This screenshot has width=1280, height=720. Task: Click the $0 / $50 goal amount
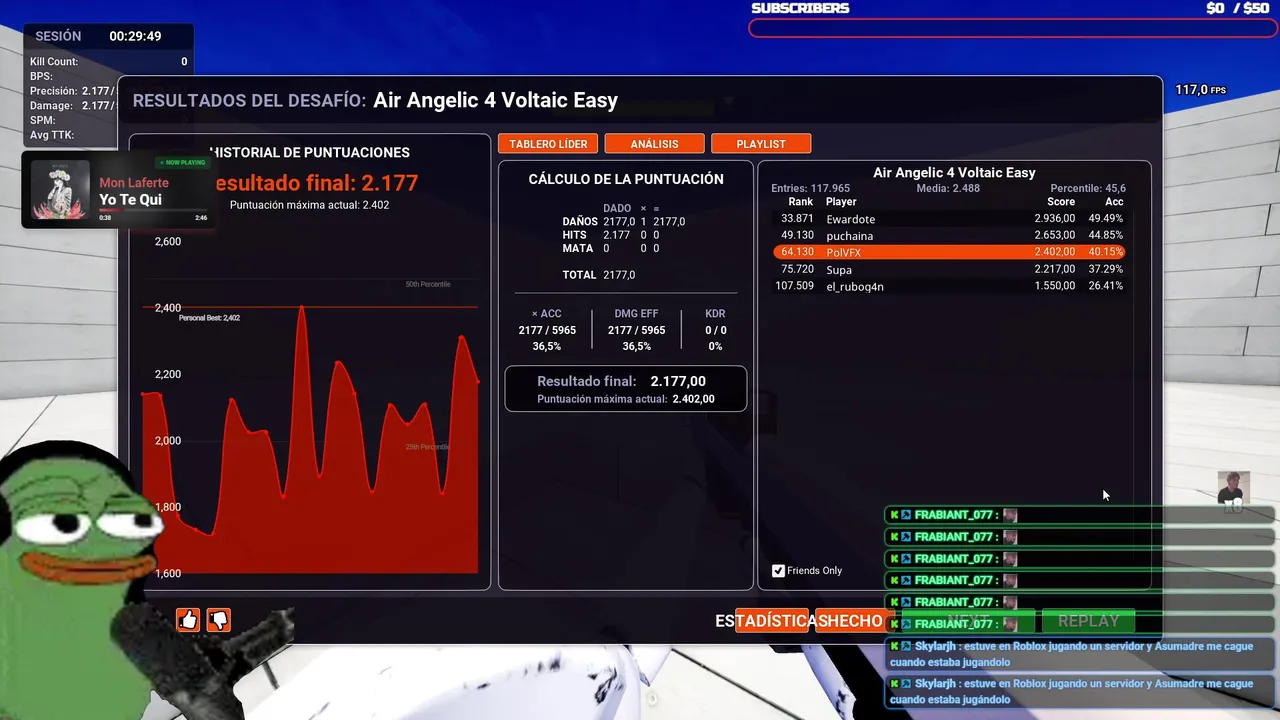(1237, 8)
